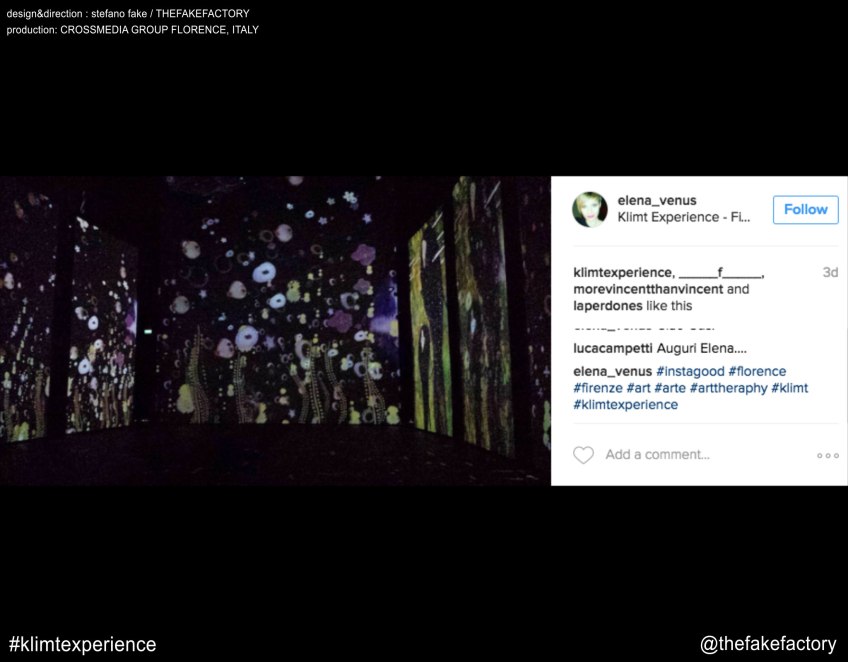The width and height of the screenshot is (848, 662).
Task: Open elena_venus username in post header
Action: click(x=657, y=200)
